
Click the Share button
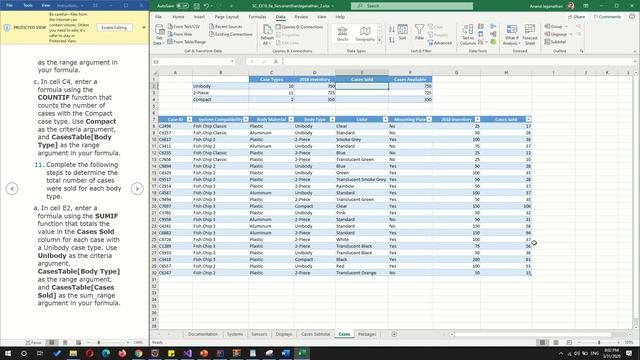click(x=577, y=17)
